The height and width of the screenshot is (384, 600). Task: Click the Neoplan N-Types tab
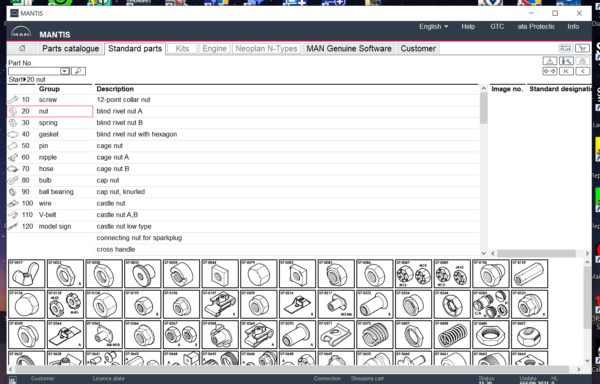coord(266,49)
